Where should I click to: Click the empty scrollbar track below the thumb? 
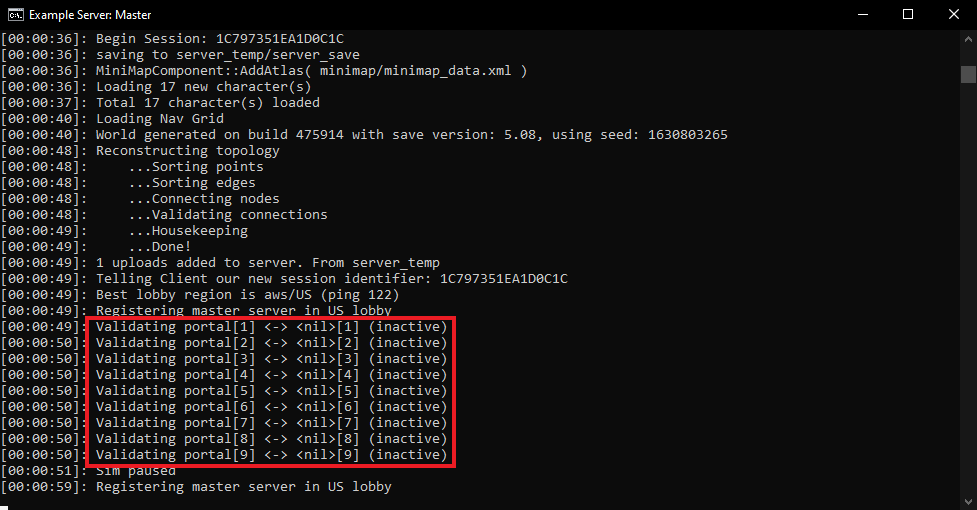click(x=968, y=300)
